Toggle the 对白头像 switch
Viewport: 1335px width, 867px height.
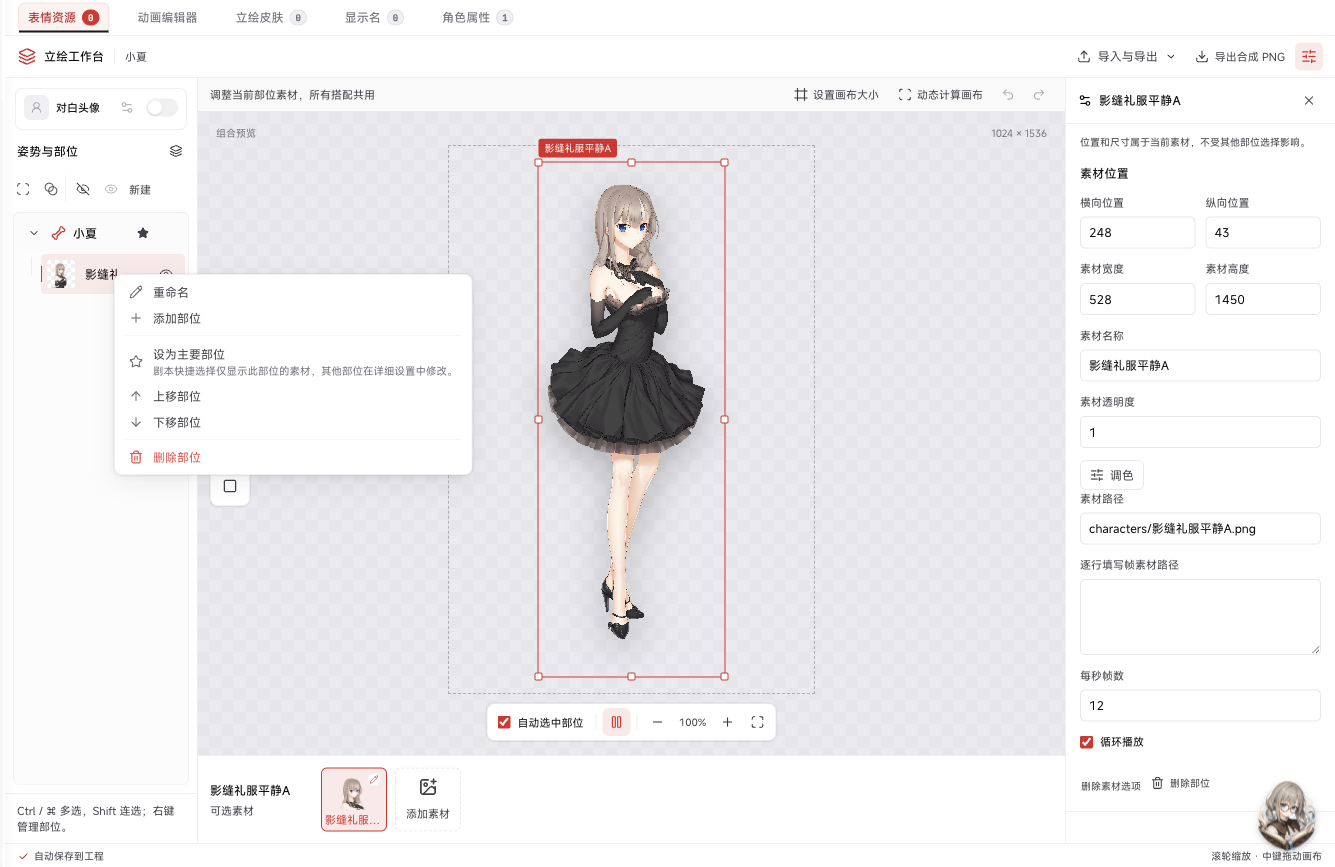click(x=162, y=107)
